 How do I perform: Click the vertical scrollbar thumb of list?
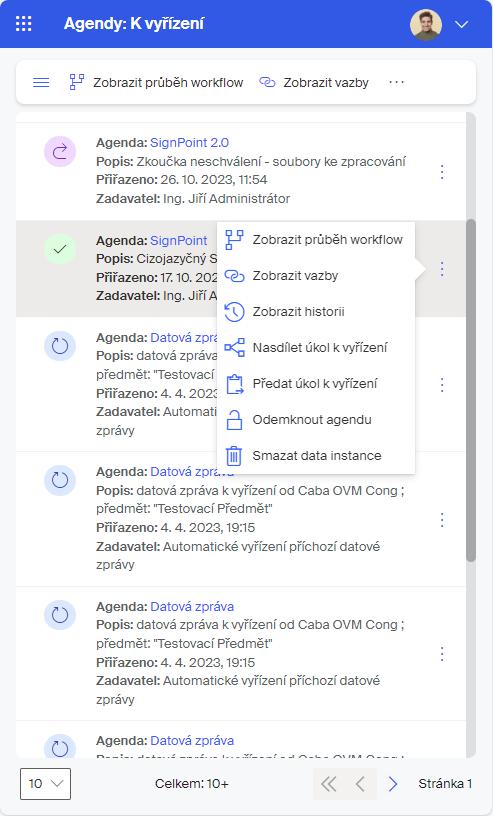click(471, 390)
